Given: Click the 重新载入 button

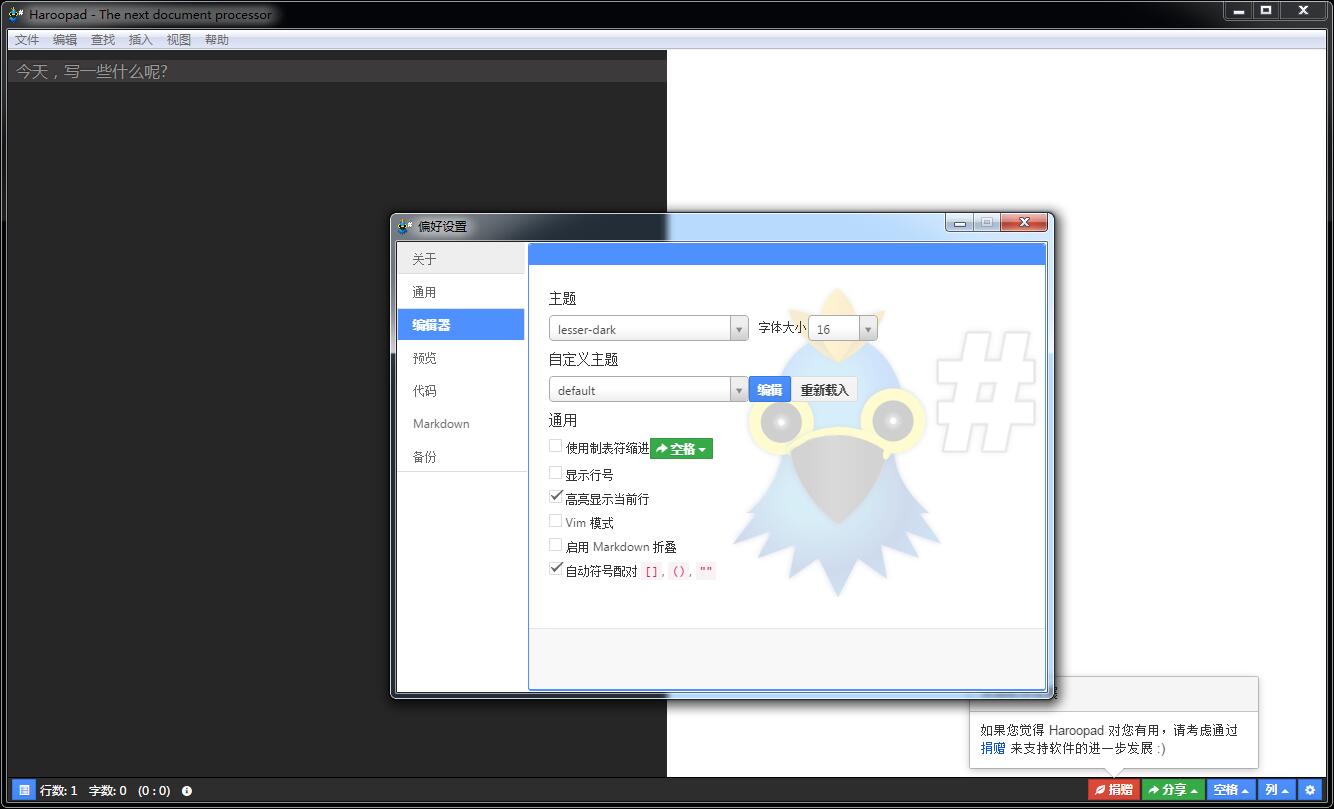Looking at the screenshot, I should point(824,390).
